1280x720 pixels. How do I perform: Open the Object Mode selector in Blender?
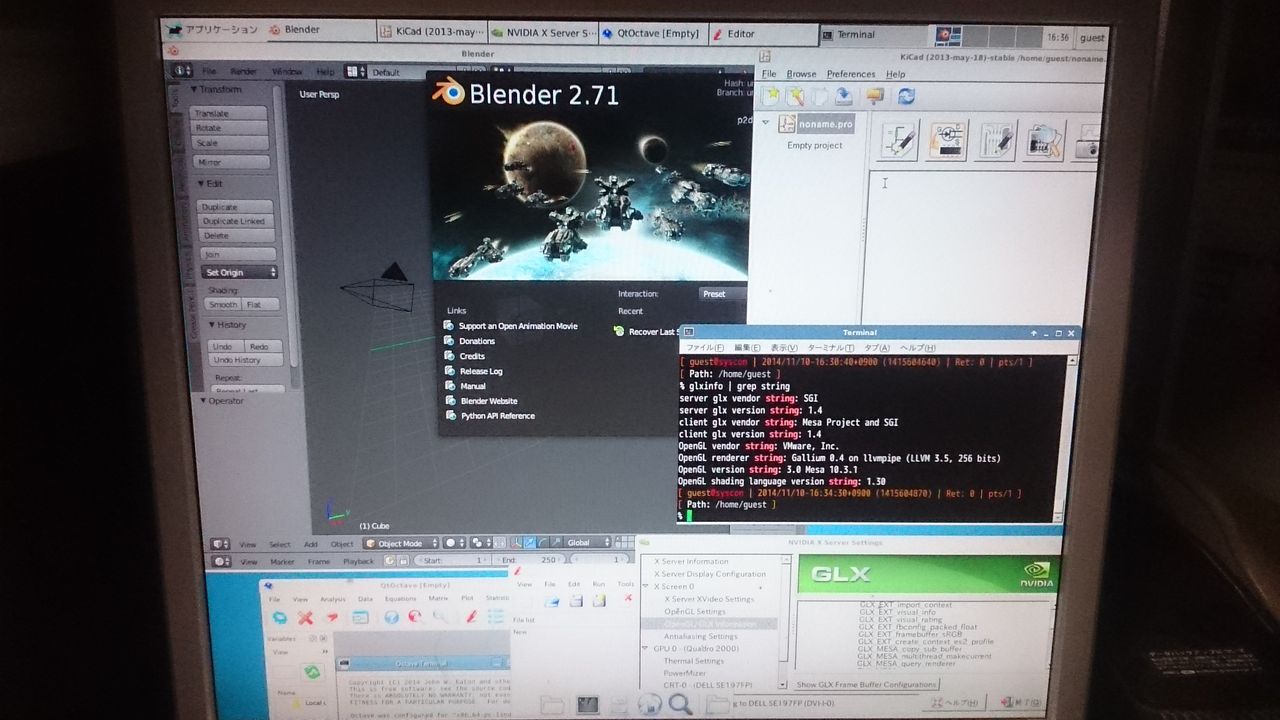coord(400,543)
